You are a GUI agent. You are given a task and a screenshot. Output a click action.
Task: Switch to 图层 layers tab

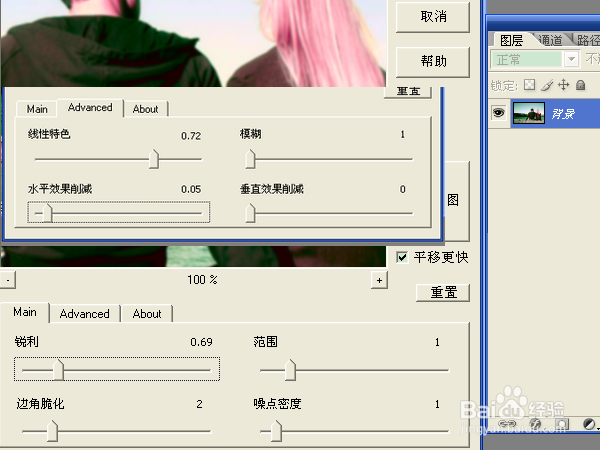tap(511, 40)
